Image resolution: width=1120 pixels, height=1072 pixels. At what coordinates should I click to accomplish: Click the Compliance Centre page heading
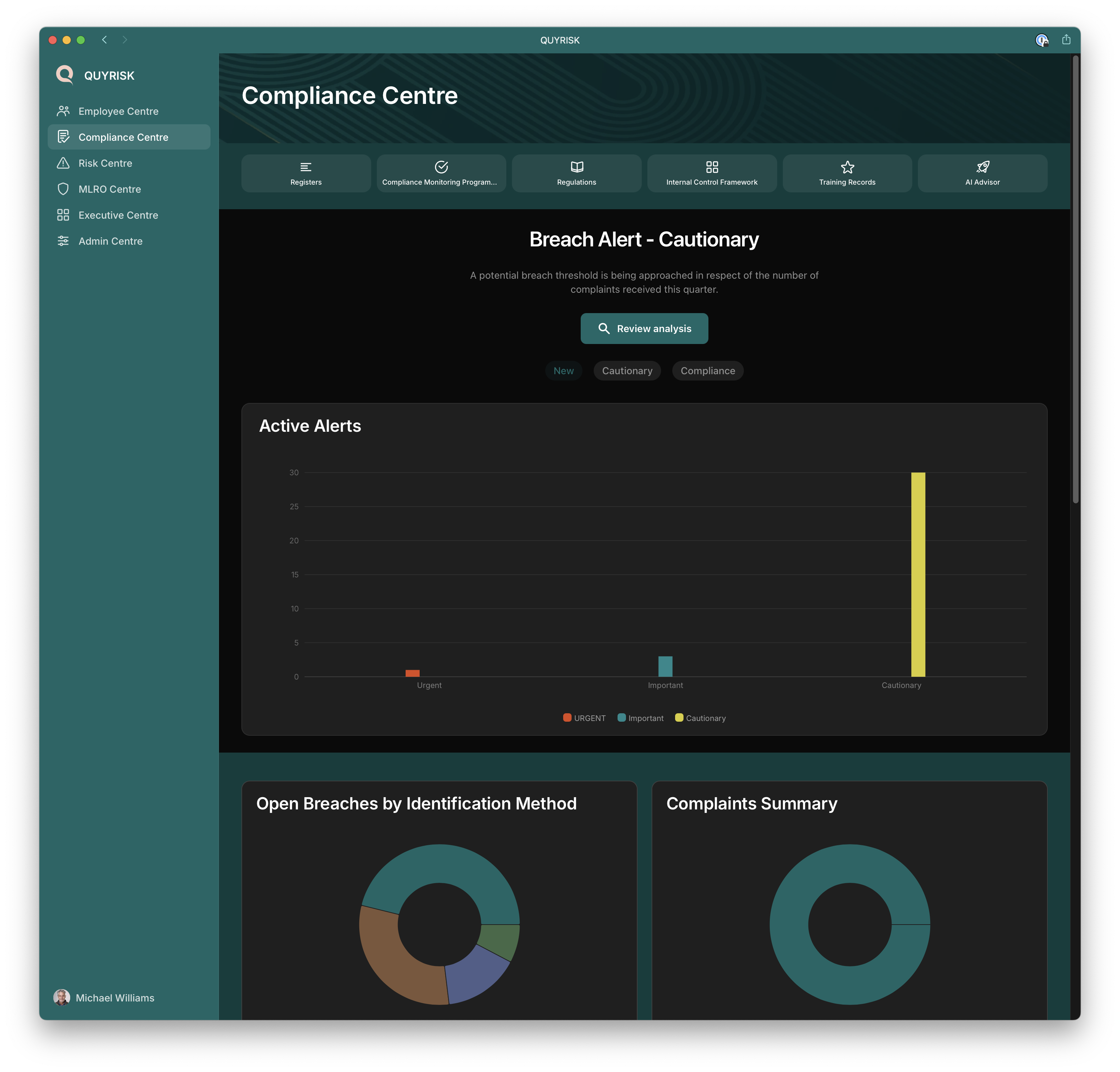(349, 95)
